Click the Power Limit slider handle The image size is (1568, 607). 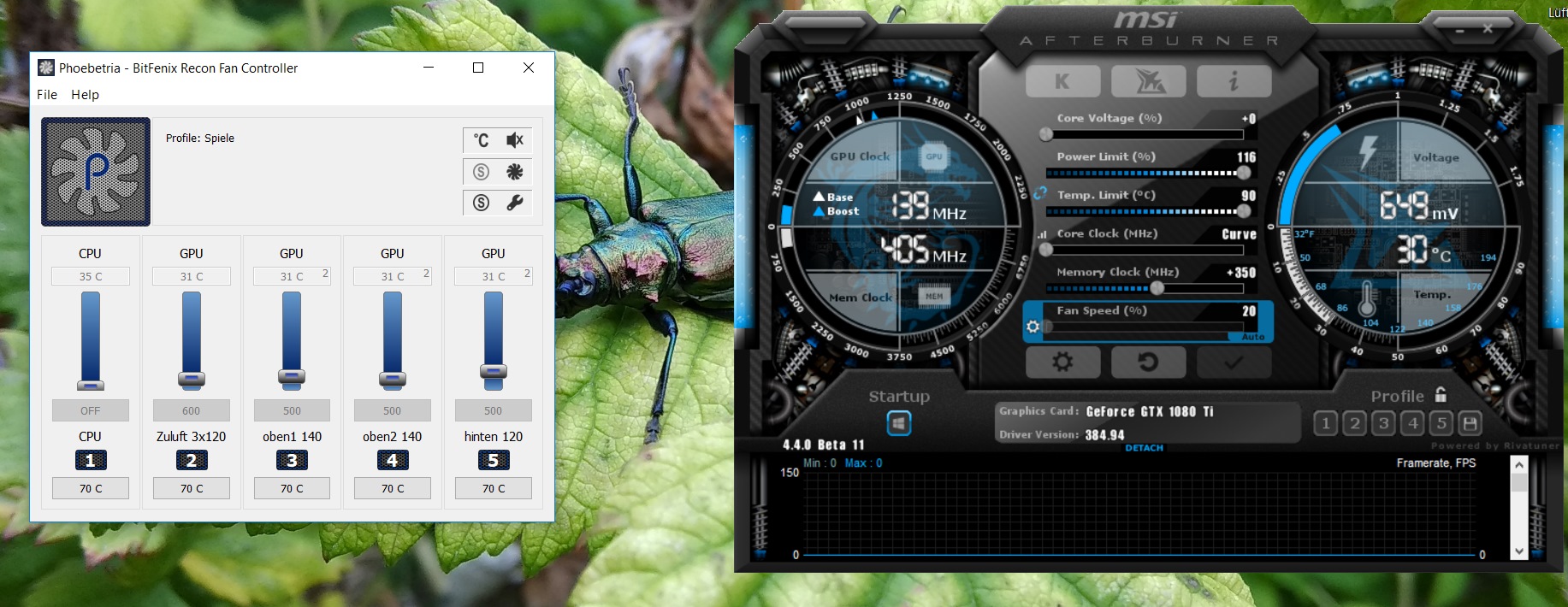pyautogui.click(x=1244, y=173)
